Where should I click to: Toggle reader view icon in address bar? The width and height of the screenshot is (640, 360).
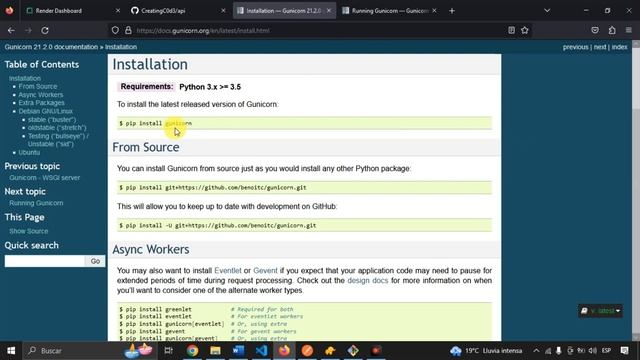point(511,30)
